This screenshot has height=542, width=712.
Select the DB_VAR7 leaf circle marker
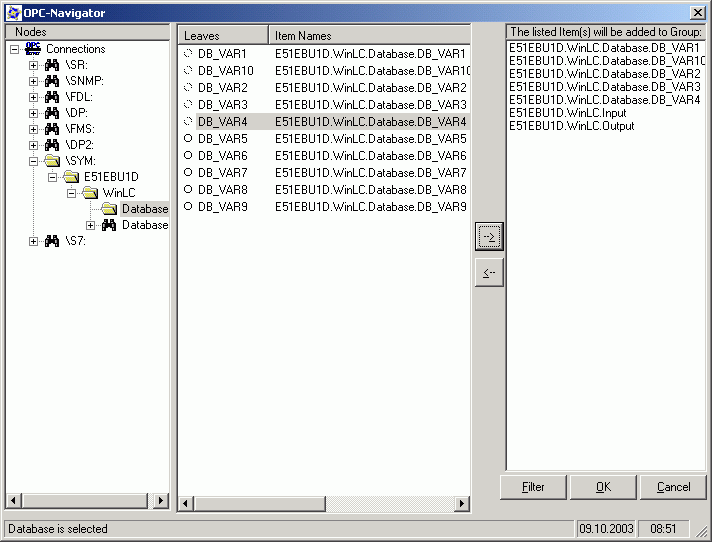click(187, 173)
